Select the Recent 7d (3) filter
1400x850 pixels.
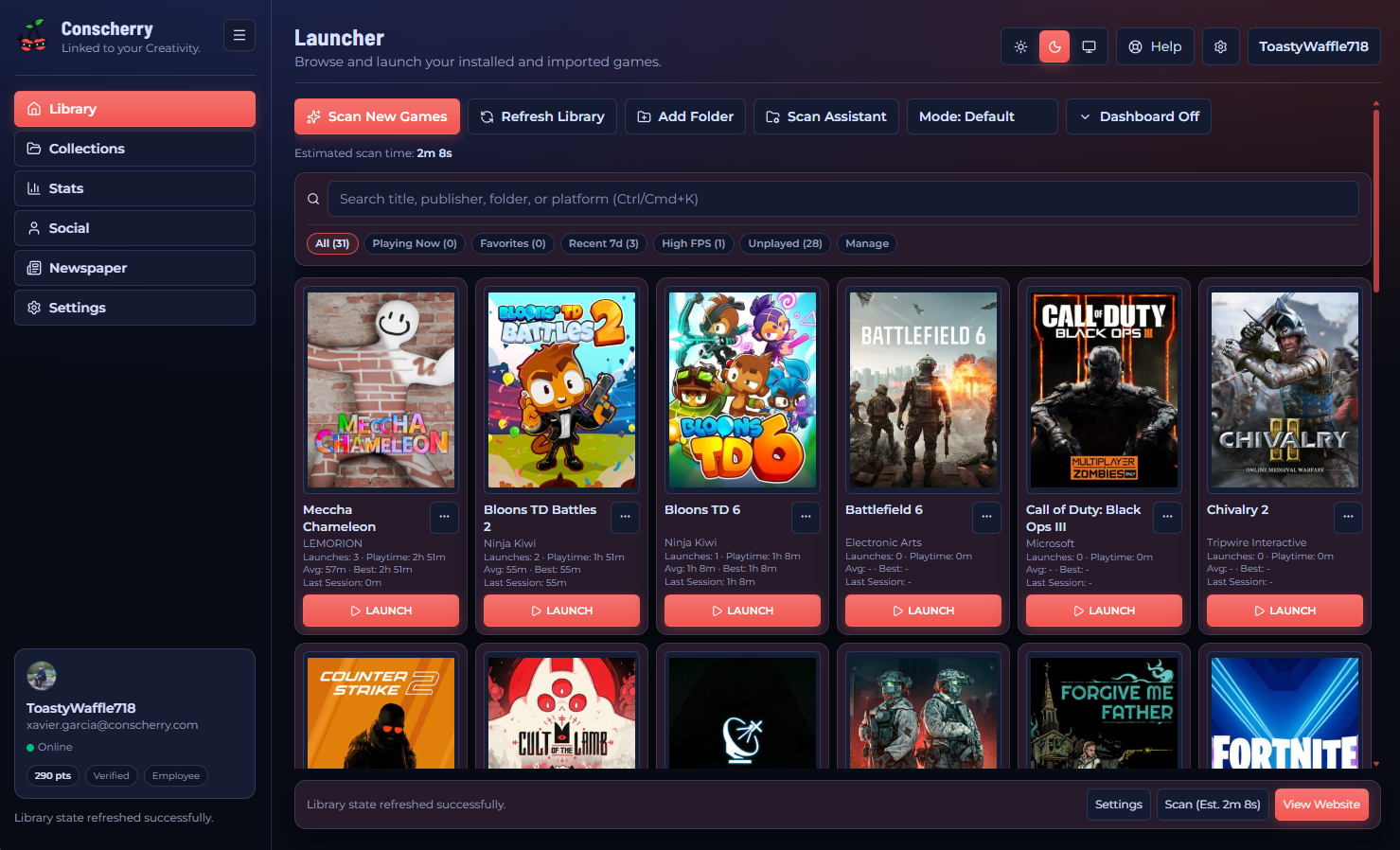(604, 243)
